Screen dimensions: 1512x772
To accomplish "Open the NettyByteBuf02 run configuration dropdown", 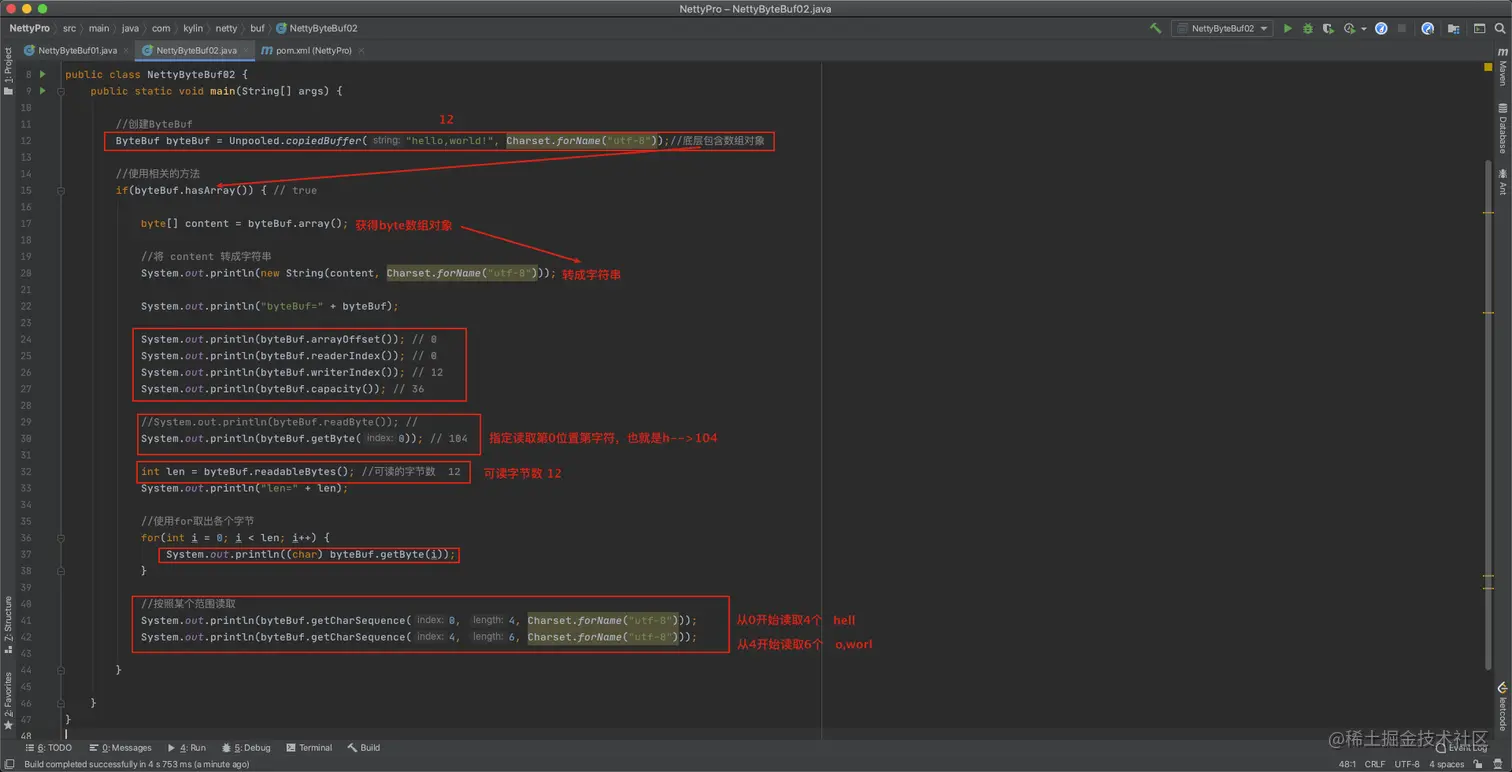I will [x=1222, y=29].
